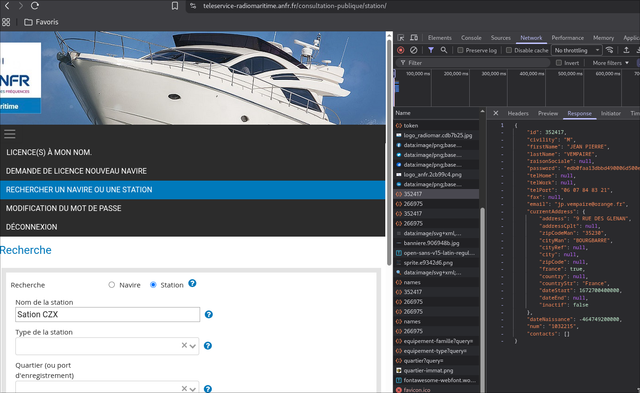The width and height of the screenshot is (640, 393).
Task: Open site information icon beside the URL
Action: (193, 6)
